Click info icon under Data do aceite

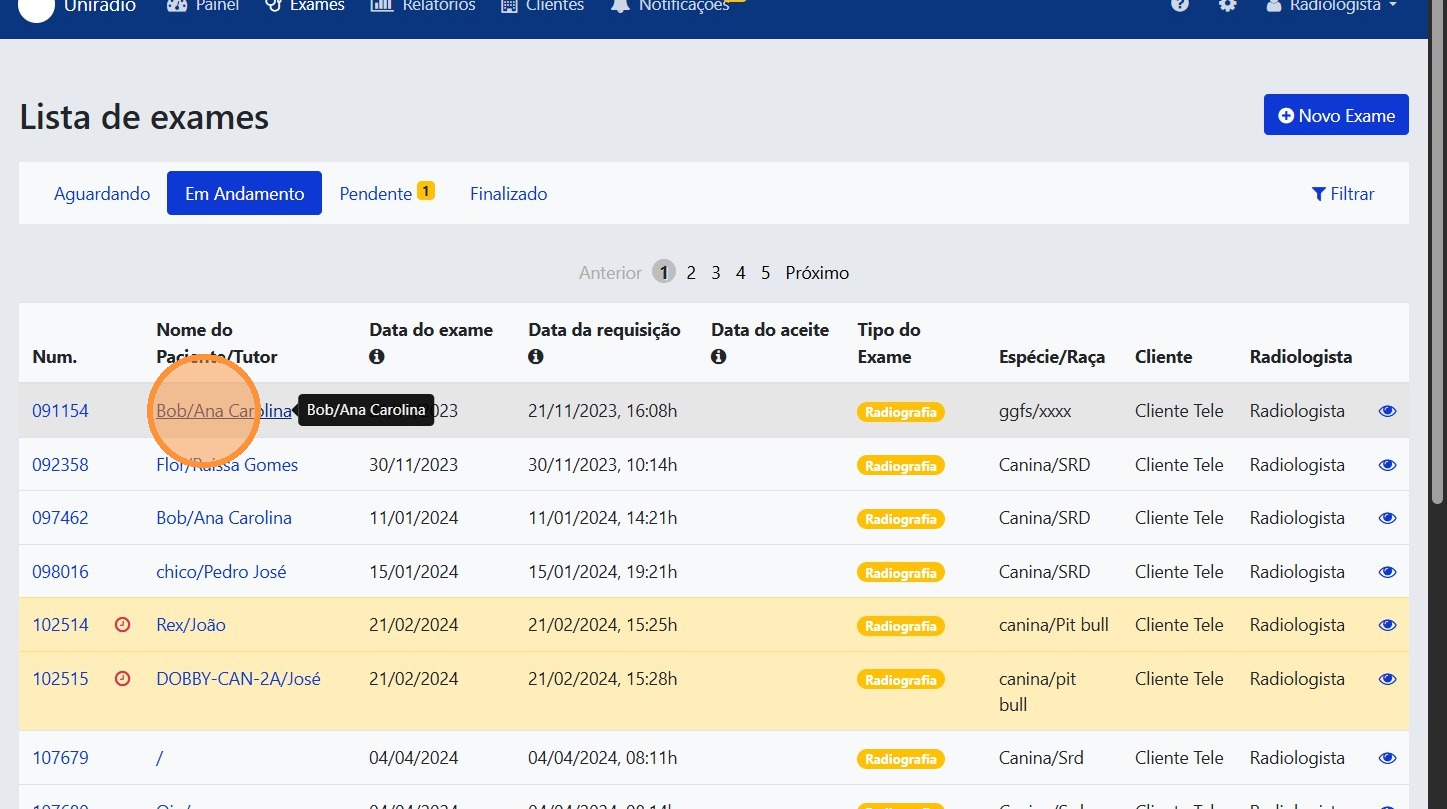coord(719,357)
